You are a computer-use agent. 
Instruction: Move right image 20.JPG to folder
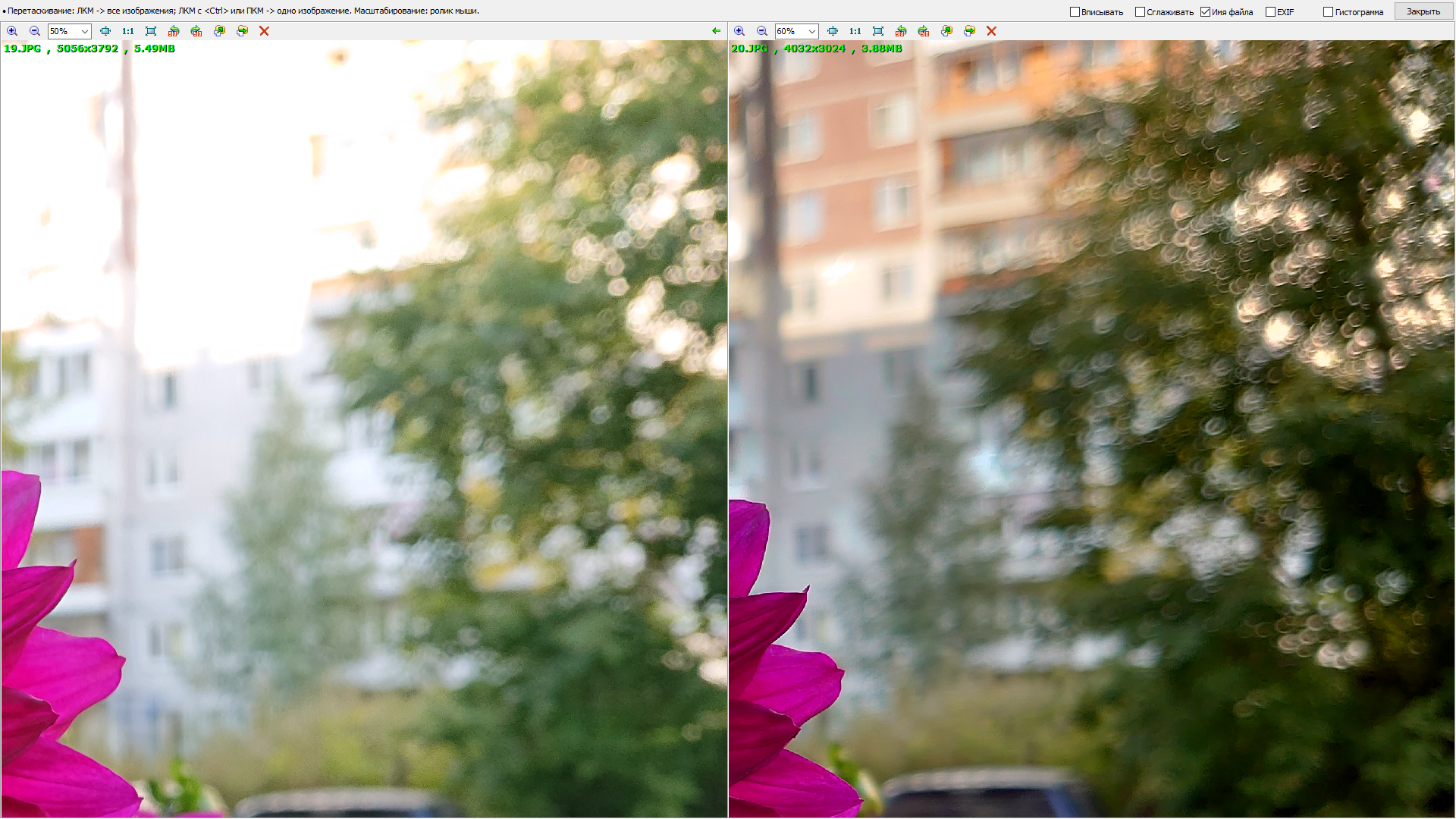tap(969, 31)
